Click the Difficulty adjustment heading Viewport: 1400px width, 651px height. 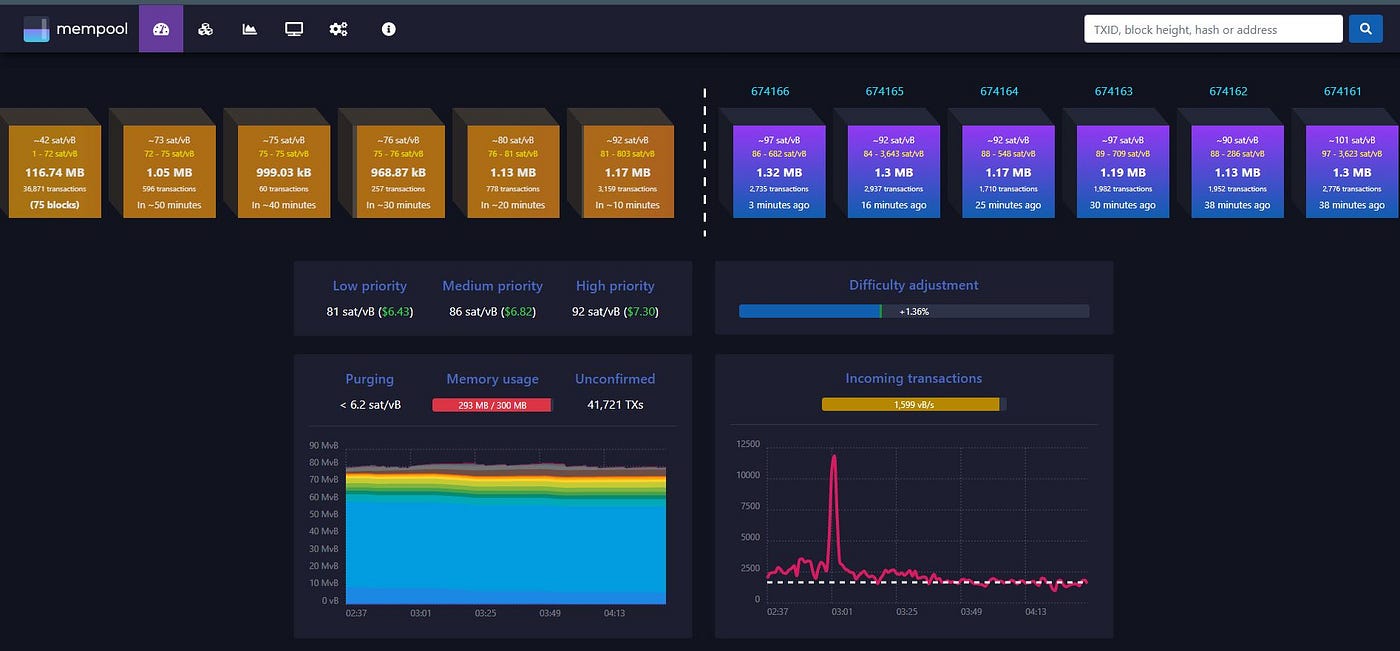coord(914,285)
